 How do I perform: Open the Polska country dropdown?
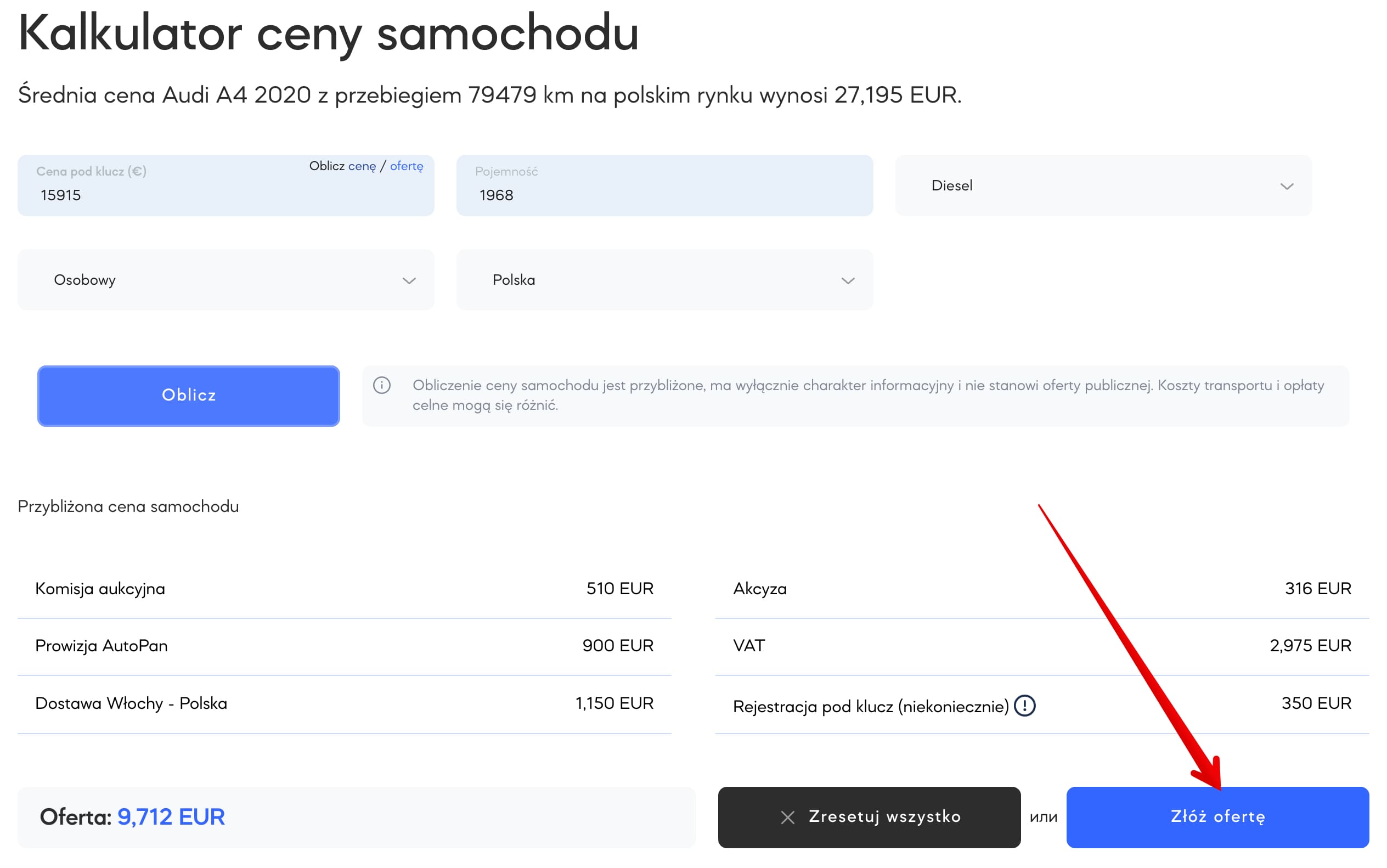point(664,280)
